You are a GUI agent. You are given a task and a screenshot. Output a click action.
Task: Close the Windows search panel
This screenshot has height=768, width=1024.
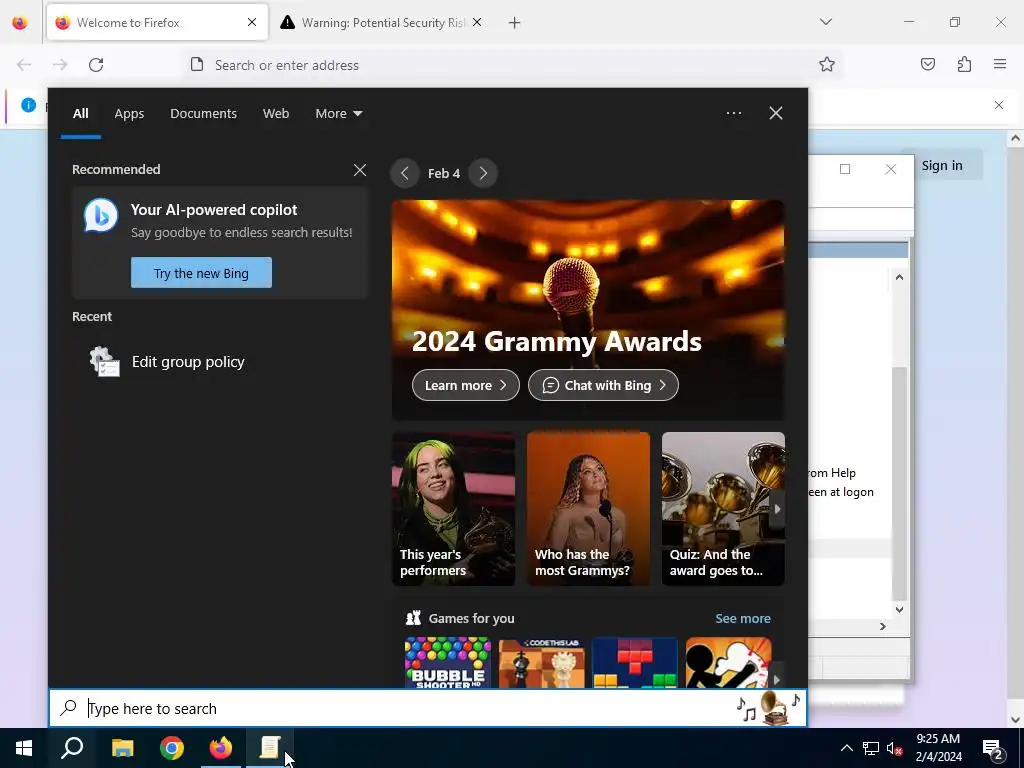[x=776, y=113]
